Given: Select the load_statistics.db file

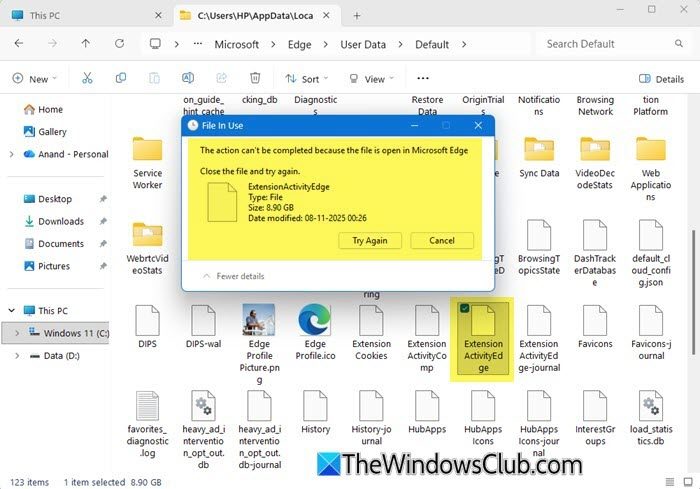Looking at the screenshot, I should click(651, 418).
